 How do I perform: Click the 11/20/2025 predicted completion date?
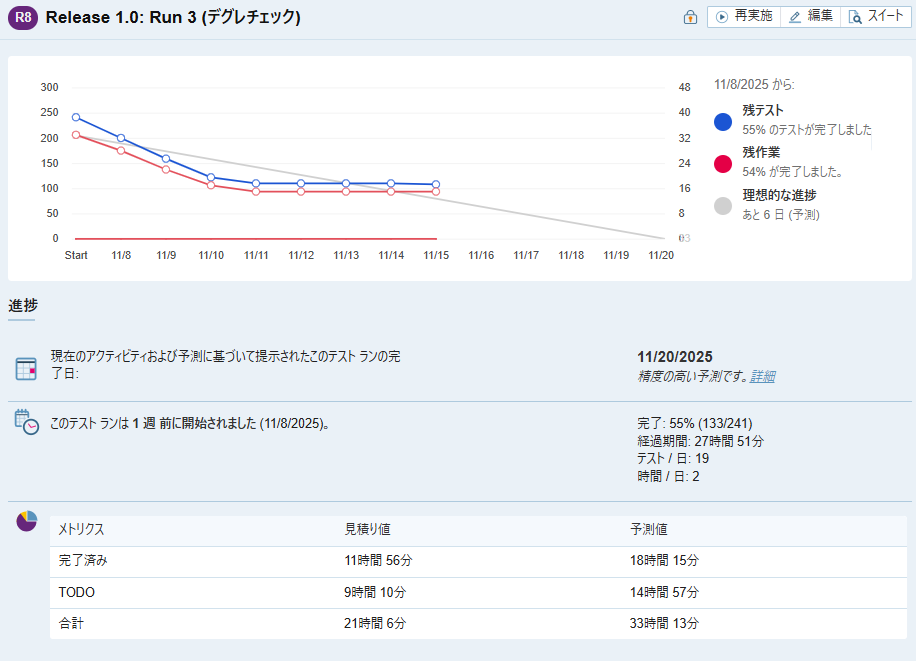pyautogui.click(x=674, y=357)
